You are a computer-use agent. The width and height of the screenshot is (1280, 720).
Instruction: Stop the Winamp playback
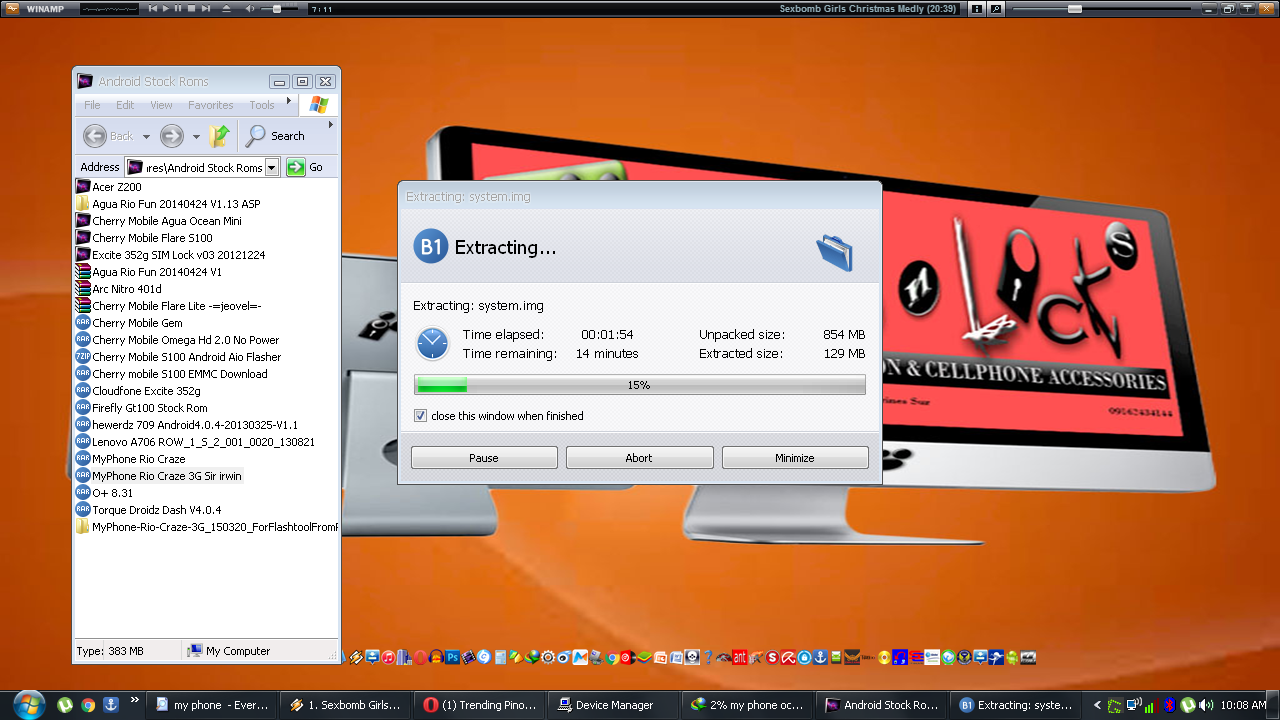tap(192, 8)
